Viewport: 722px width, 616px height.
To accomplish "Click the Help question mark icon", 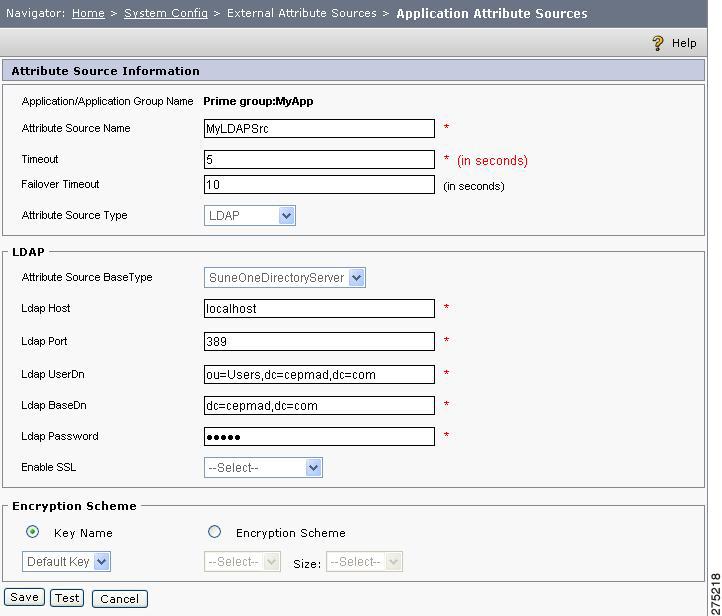I will 658,43.
